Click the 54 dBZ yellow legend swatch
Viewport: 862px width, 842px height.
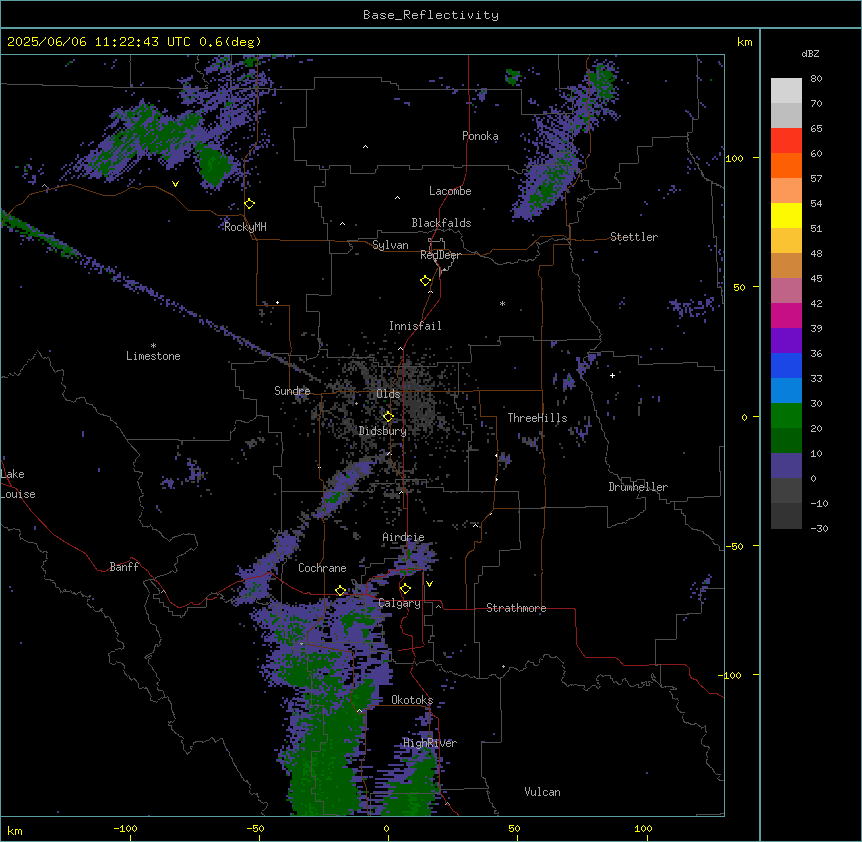(786, 215)
